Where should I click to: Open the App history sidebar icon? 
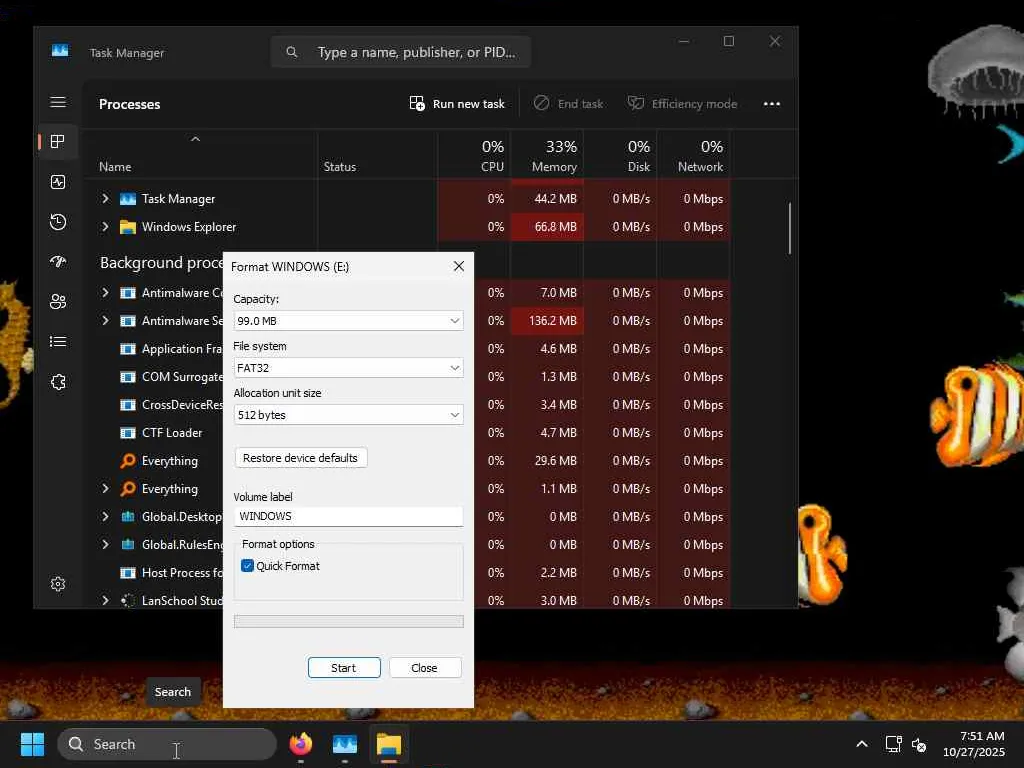click(57, 222)
